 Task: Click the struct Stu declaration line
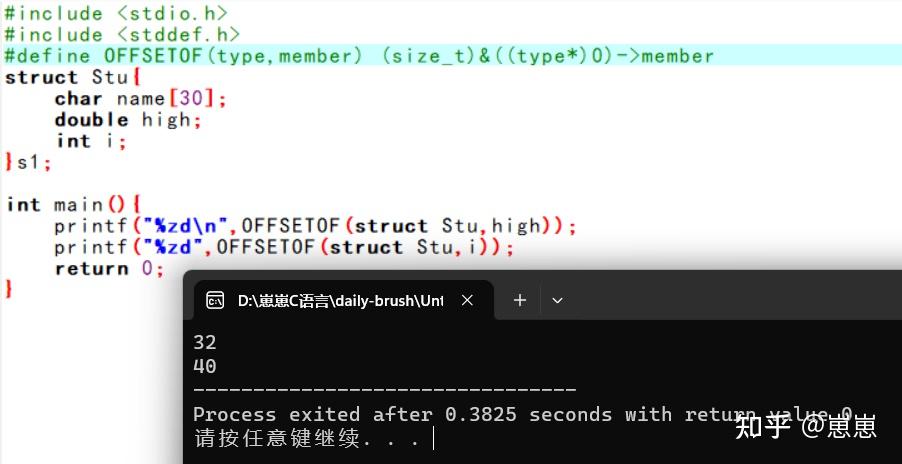click(x=72, y=77)
